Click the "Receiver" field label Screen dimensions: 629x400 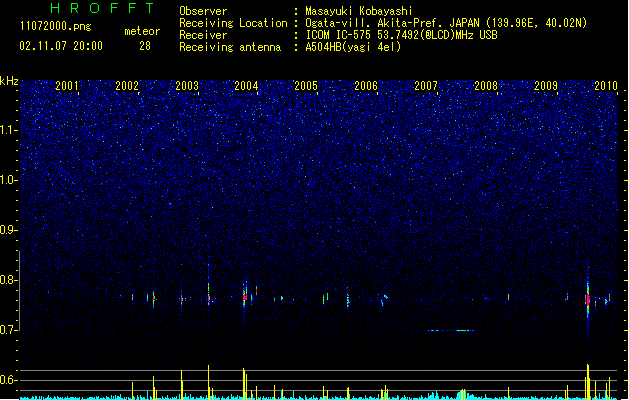point(203,35)
